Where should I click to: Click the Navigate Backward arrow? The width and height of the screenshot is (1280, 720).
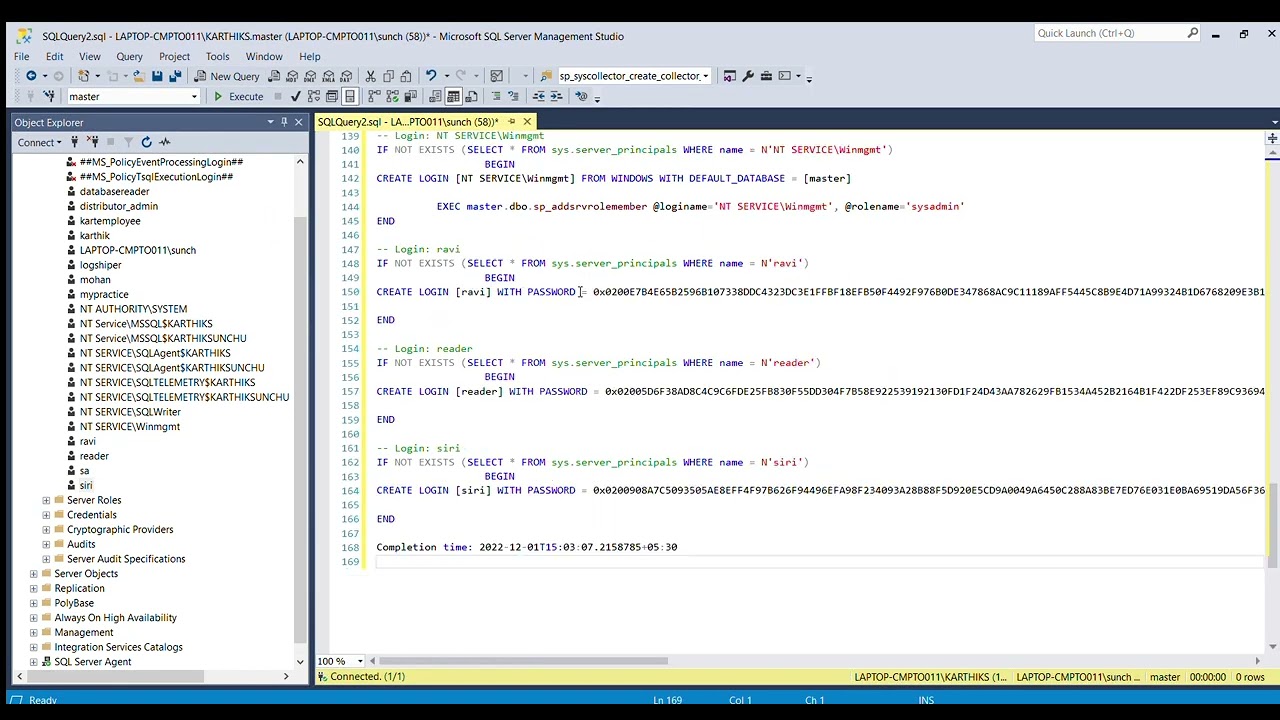pos(31,76)
